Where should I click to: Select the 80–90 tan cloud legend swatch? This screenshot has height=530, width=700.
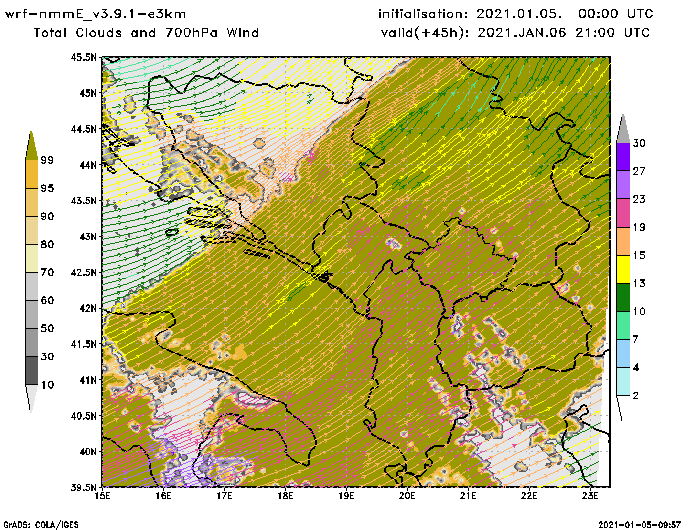(32, 230)
